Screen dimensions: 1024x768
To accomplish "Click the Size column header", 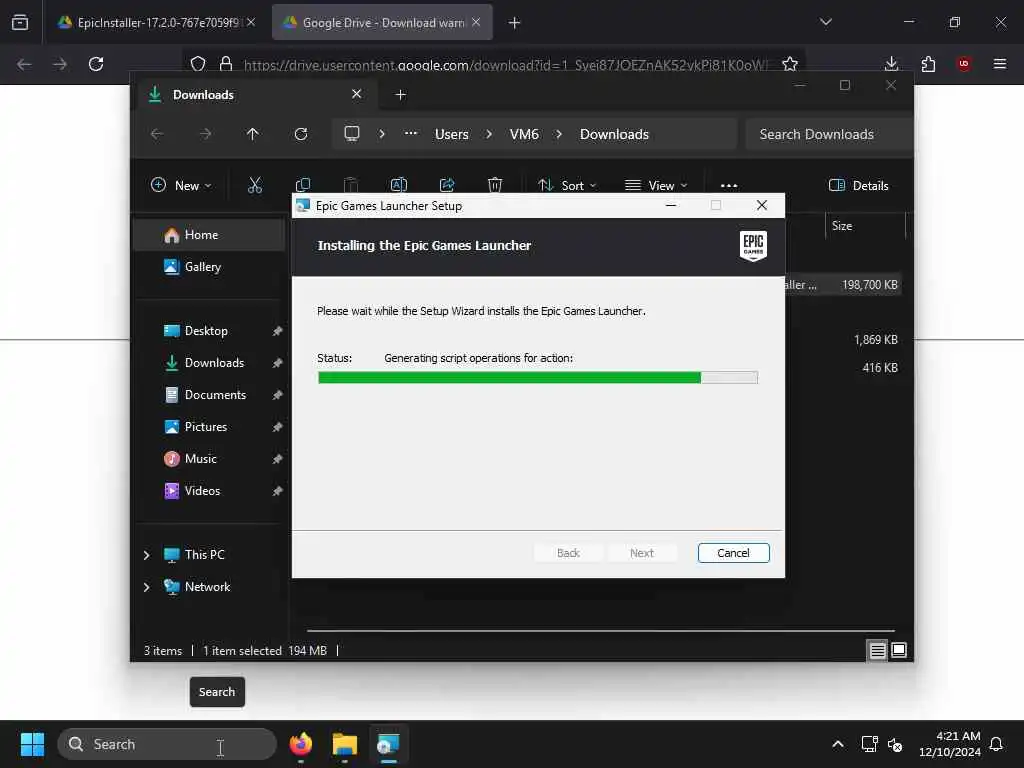I will pyautogui.click(x=865, y=226).
